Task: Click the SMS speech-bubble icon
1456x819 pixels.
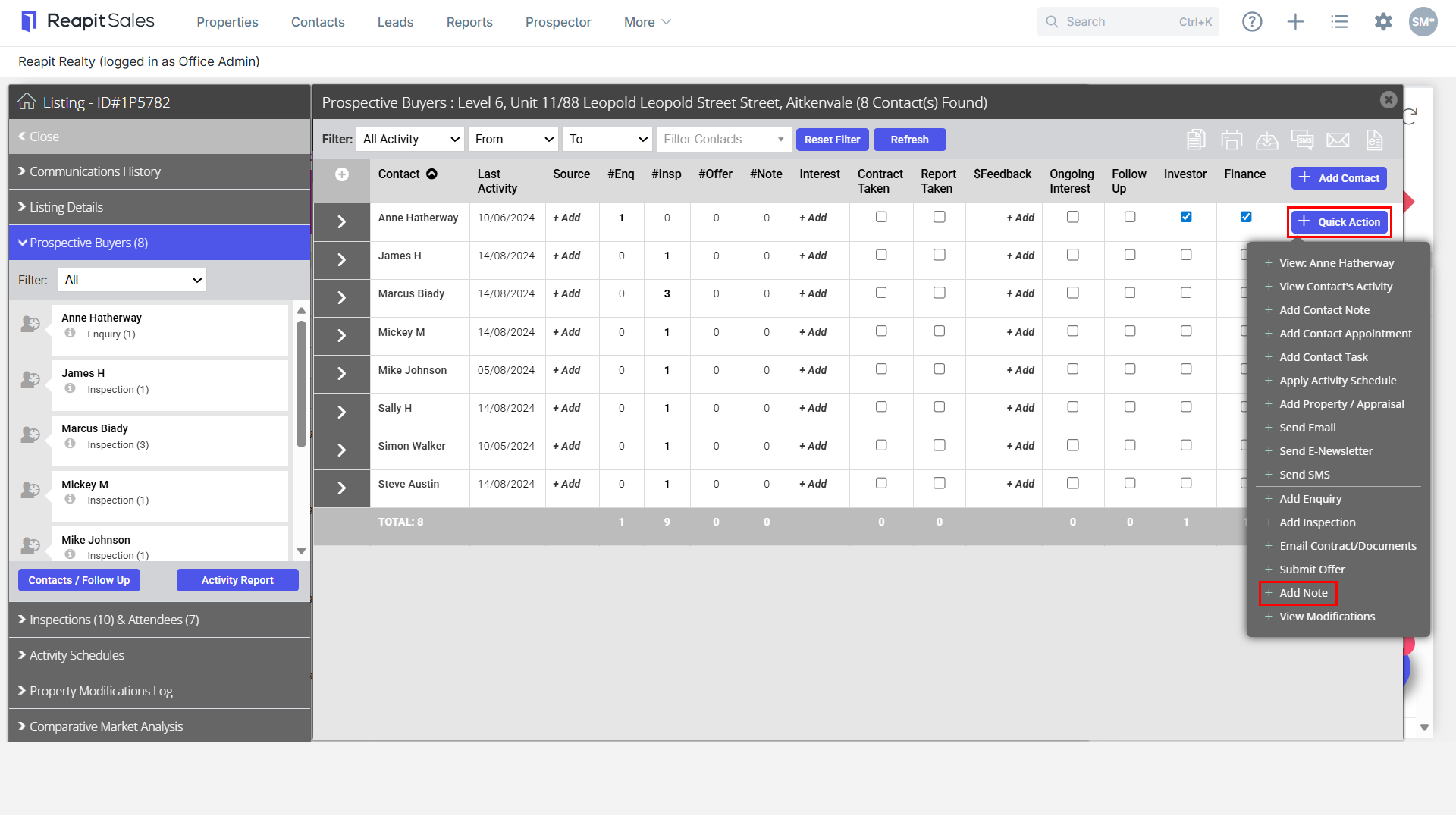Action: (1302, 140)
